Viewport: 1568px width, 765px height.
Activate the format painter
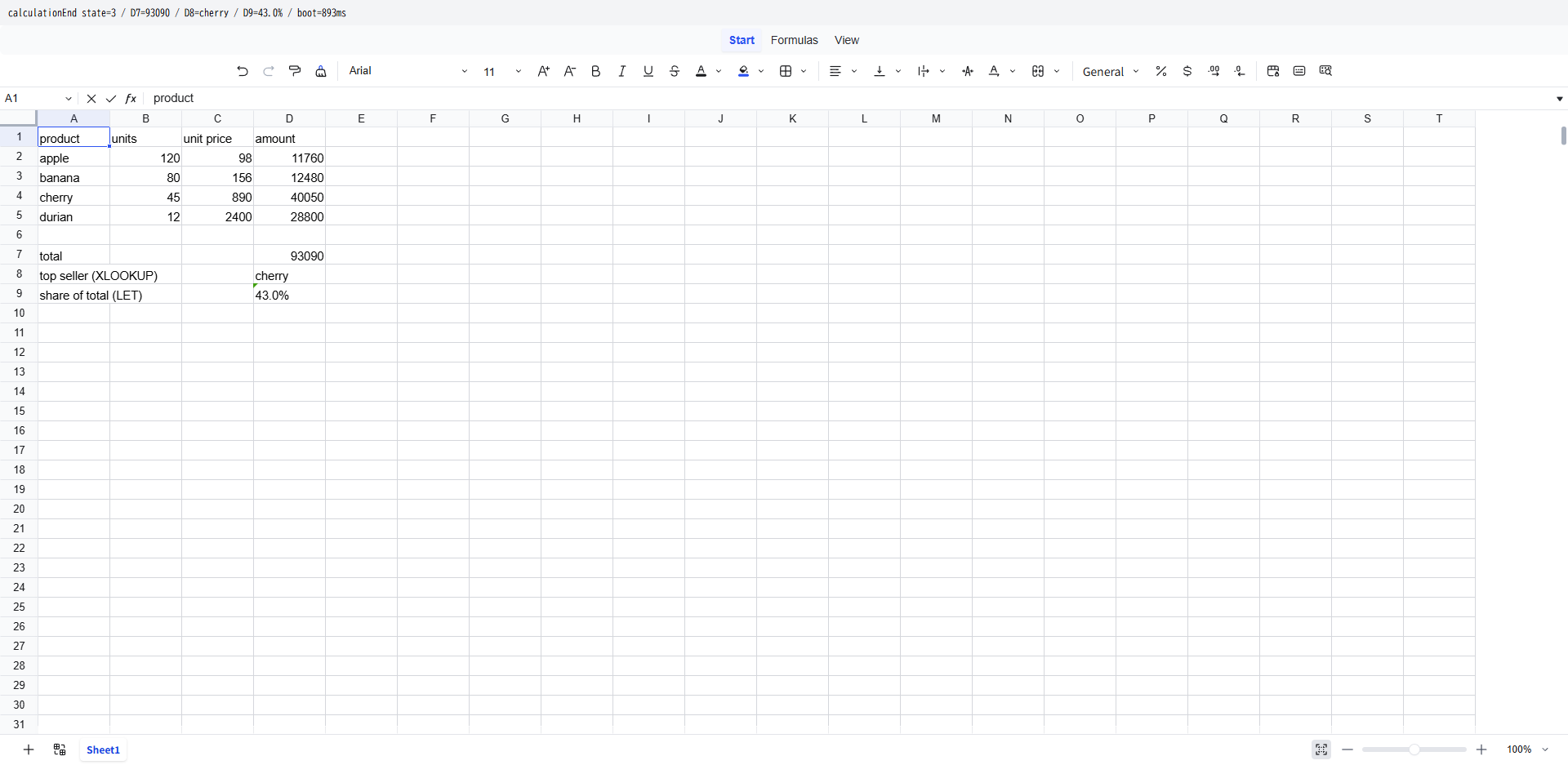click(295, 71)
